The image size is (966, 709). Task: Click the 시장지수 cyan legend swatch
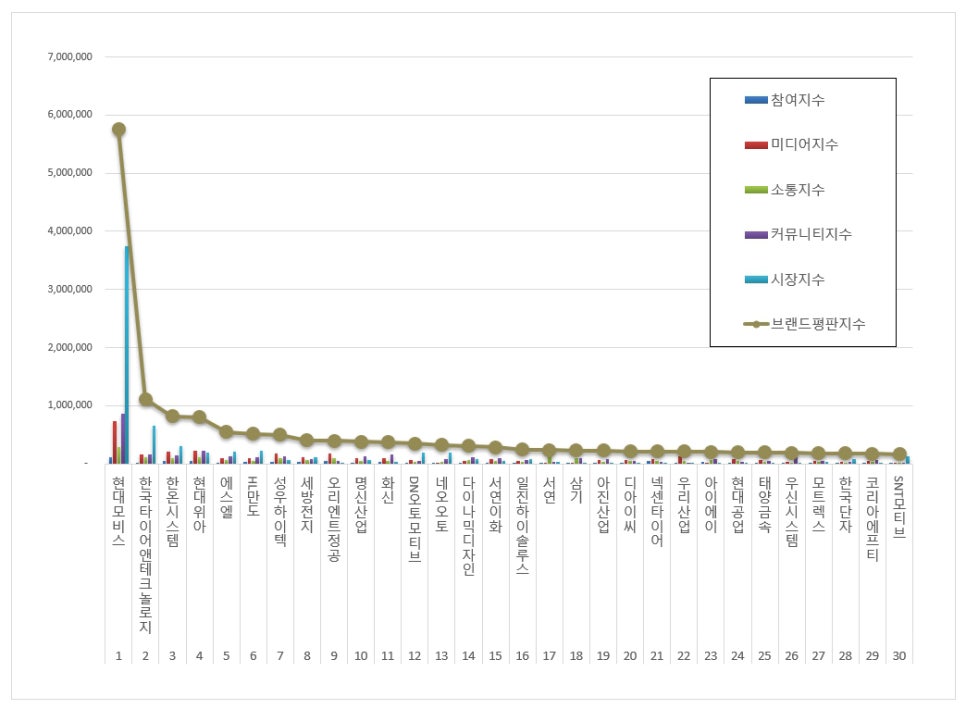(x=756, y=279)
